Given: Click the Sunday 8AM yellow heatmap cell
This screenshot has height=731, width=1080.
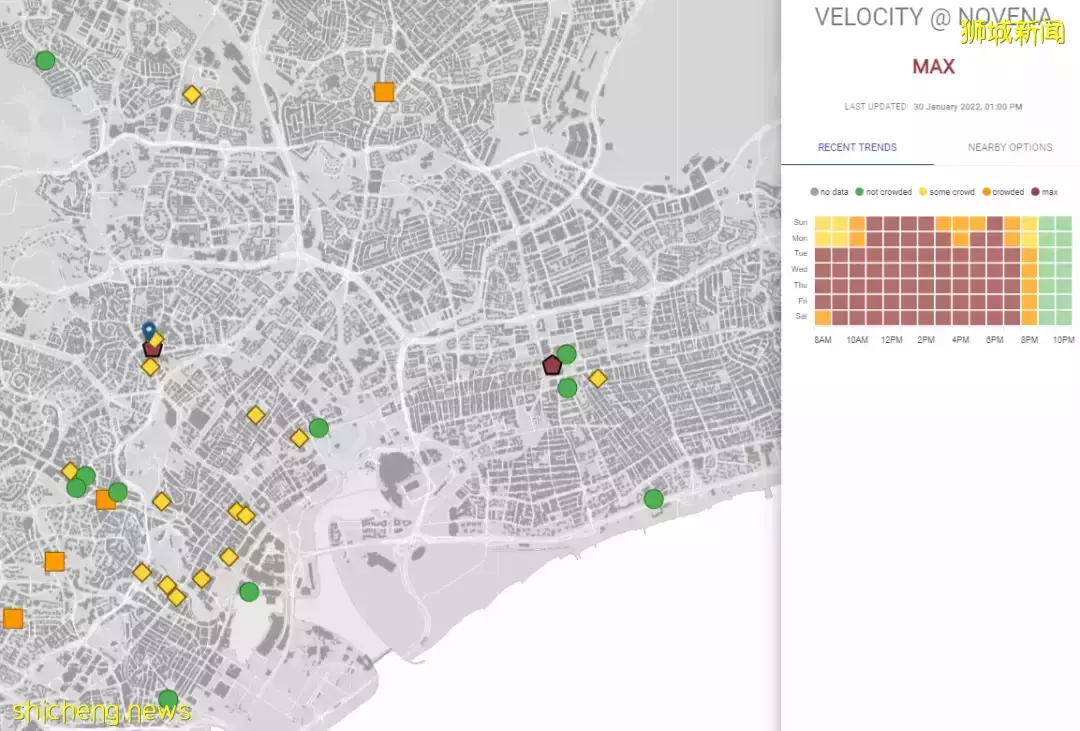Looking at the screenshot, I should pyautogui.click(x=823, y=223).
